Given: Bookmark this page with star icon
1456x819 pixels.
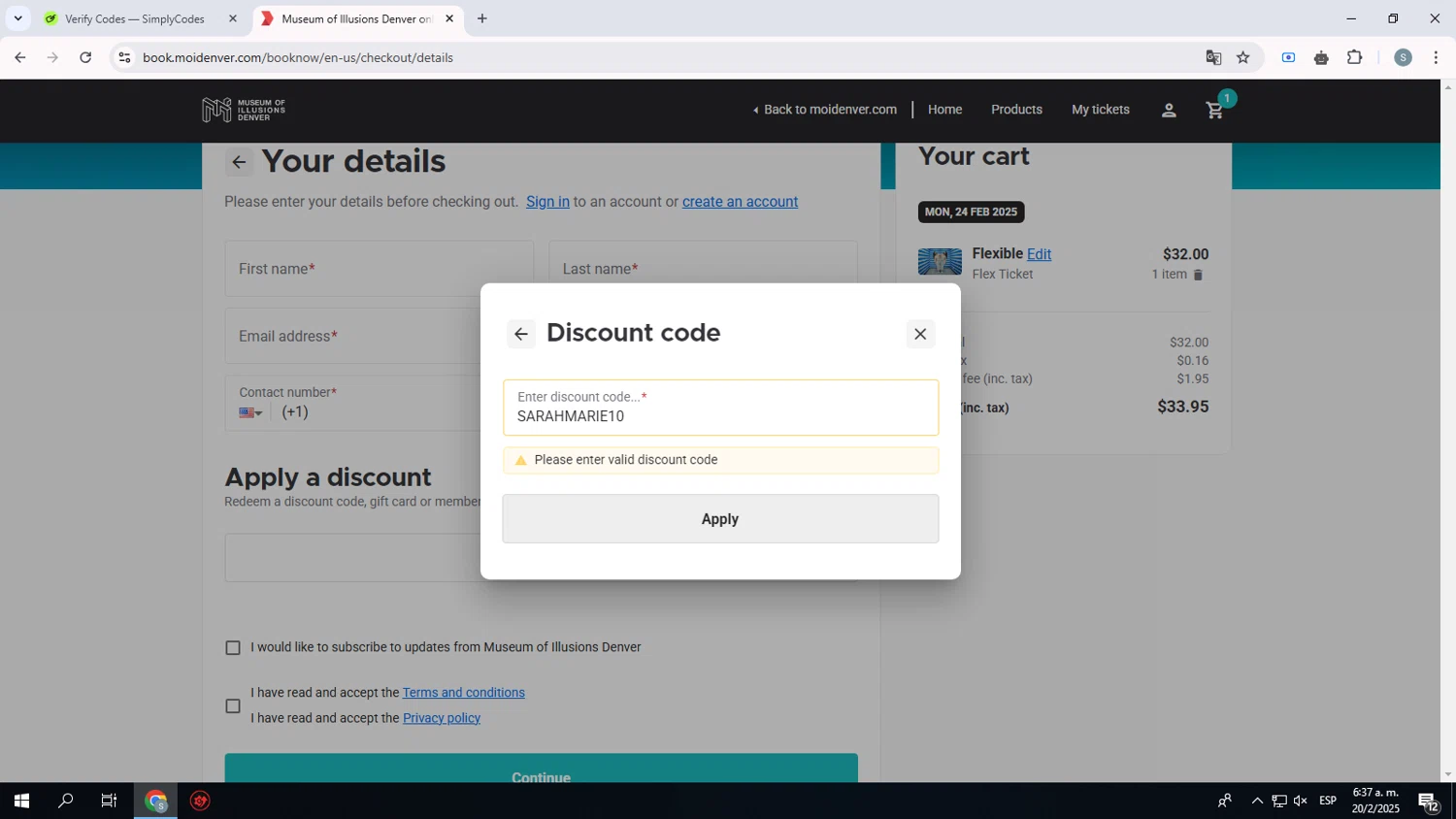Looking at the screenshot, I should point(1243,57).
